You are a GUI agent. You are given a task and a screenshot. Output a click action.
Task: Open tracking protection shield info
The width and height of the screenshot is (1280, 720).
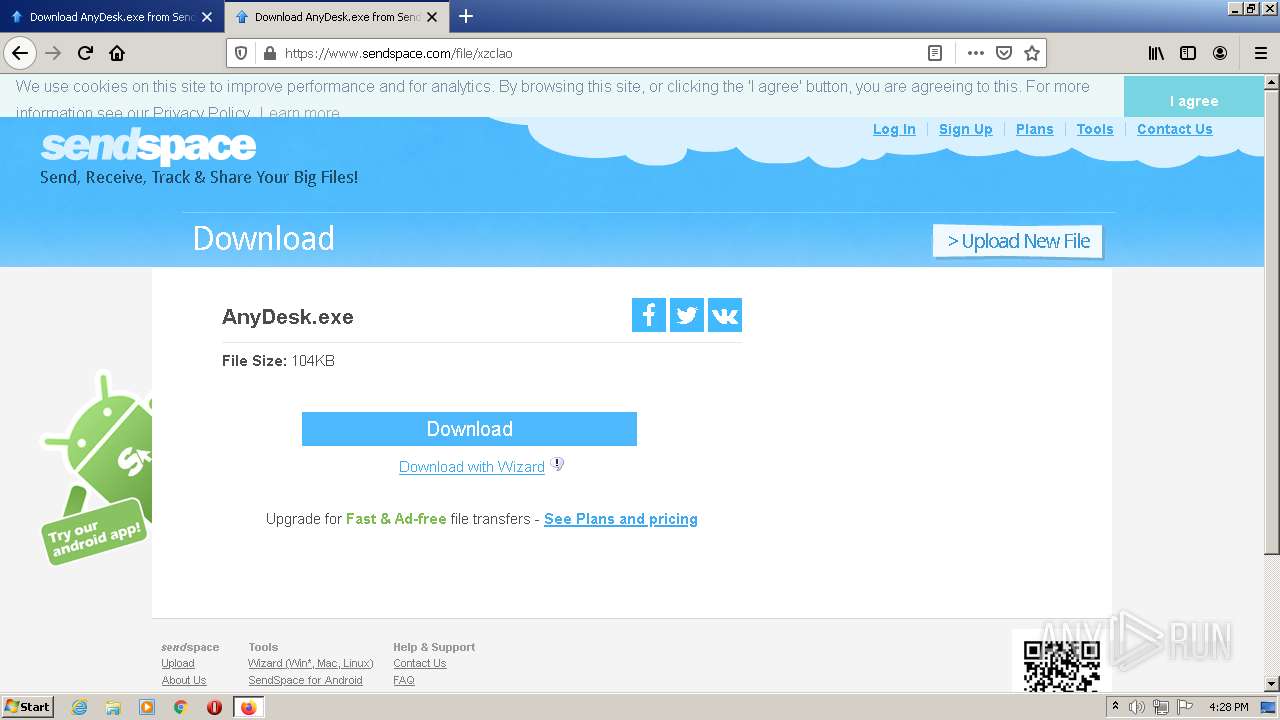tap(241, 53)
